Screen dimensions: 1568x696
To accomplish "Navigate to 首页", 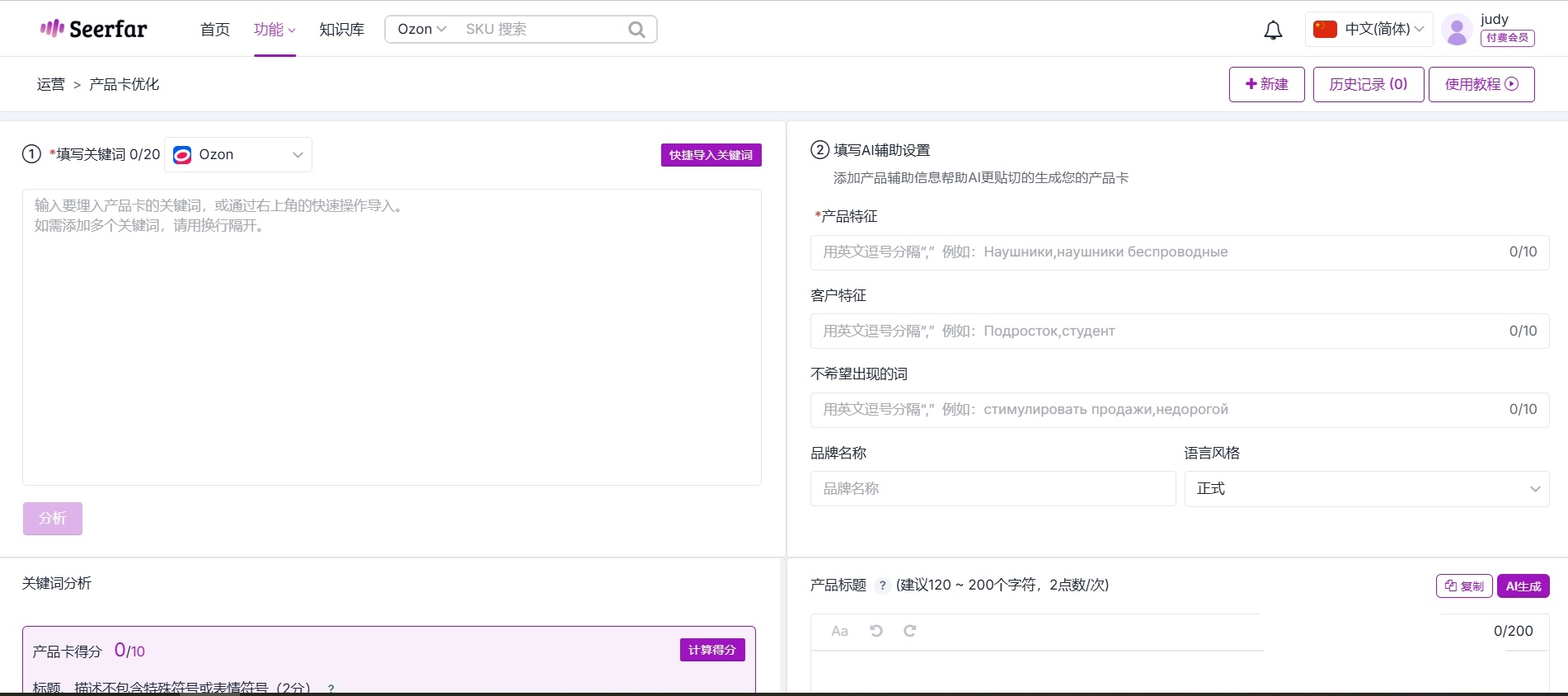I will [x=215, y=30].
